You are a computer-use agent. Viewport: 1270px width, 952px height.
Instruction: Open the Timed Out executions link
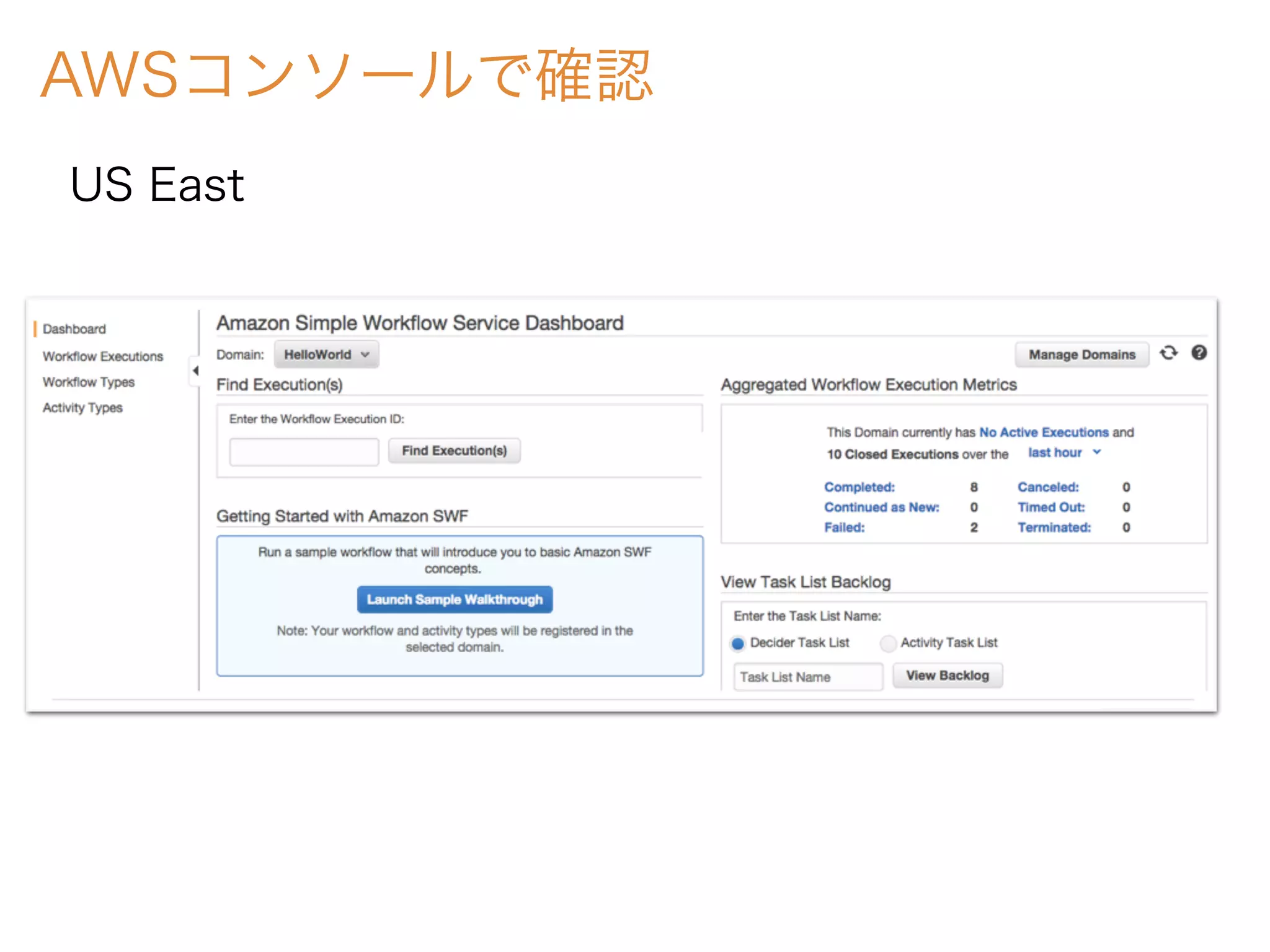click(x=1051, y=507)
